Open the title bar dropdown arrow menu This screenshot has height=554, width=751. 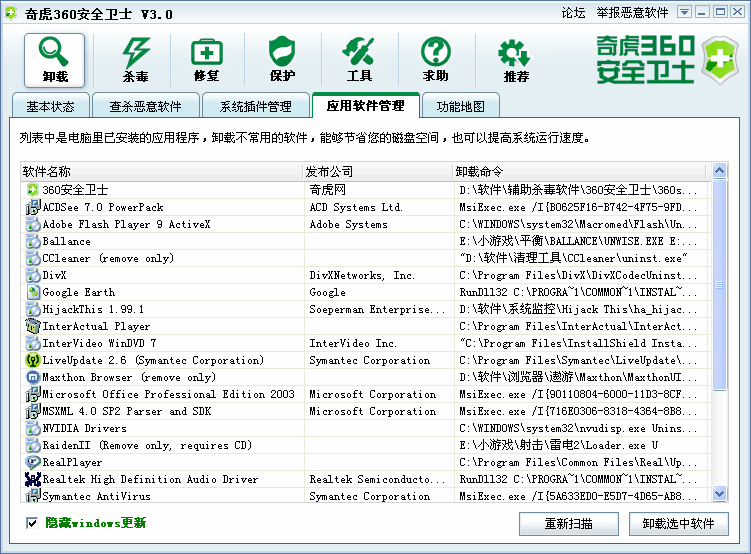tap(684, 12)
